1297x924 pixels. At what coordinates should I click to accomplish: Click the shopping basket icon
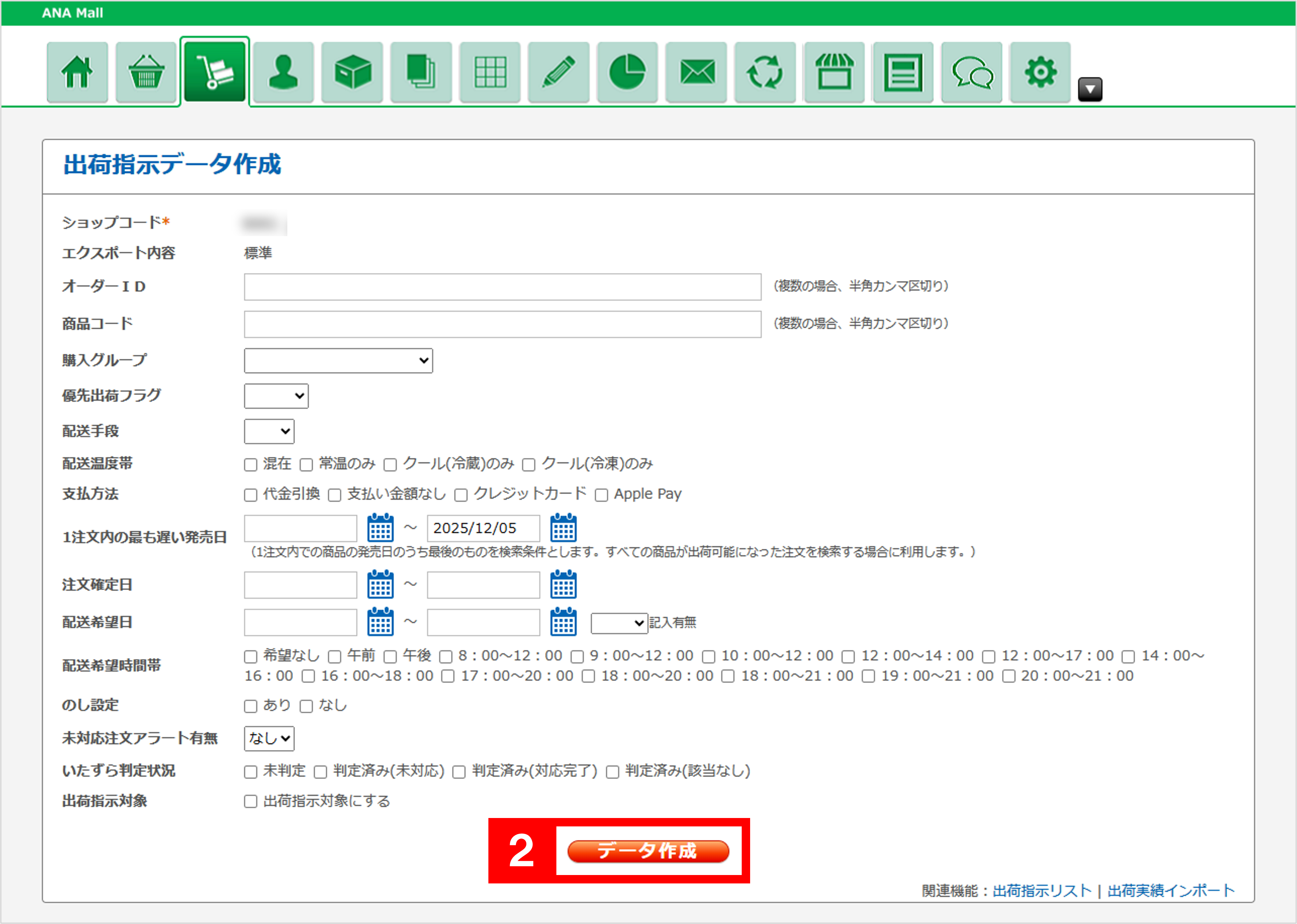(x=146, y=72)
